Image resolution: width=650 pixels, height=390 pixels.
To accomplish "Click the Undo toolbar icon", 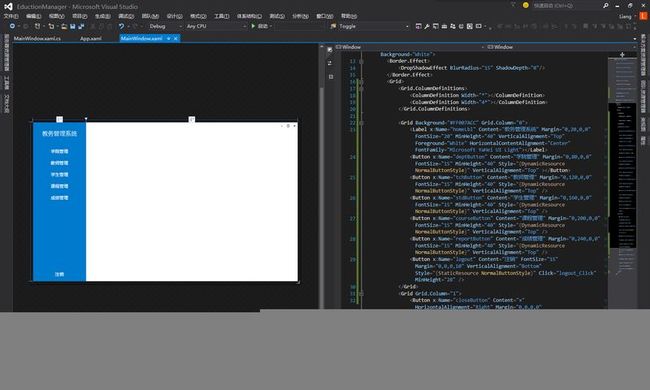I will coord(121,26).
